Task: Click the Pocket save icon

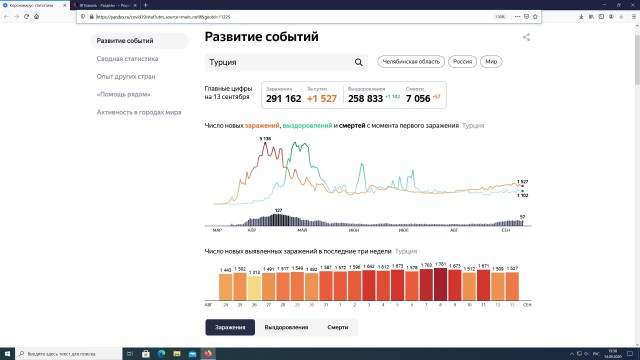Action: [527, 17]
